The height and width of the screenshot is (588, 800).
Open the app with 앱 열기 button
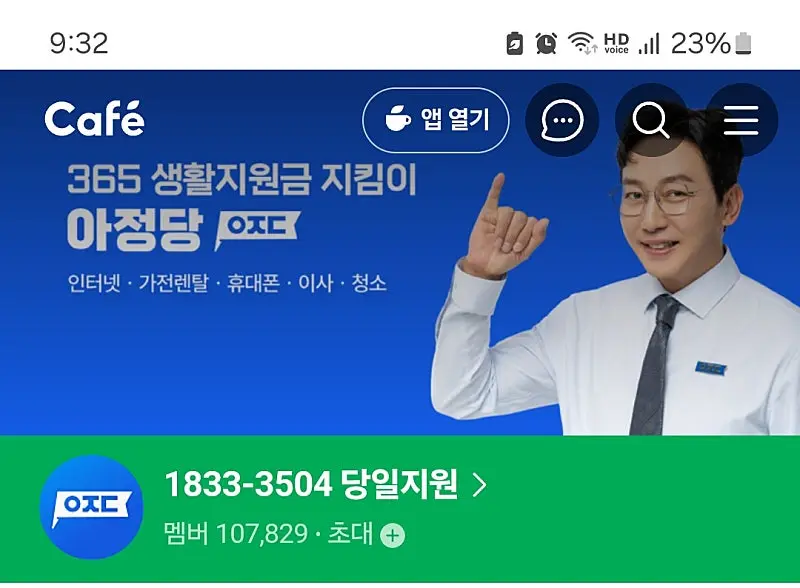[x=436, y=120]
